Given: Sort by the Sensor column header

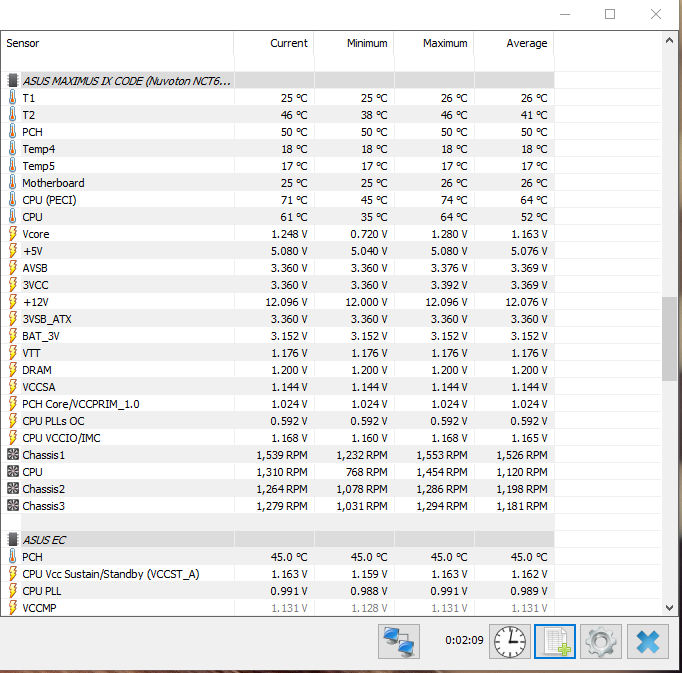Looking at the screenshot, I should click(x=117, y=43).
